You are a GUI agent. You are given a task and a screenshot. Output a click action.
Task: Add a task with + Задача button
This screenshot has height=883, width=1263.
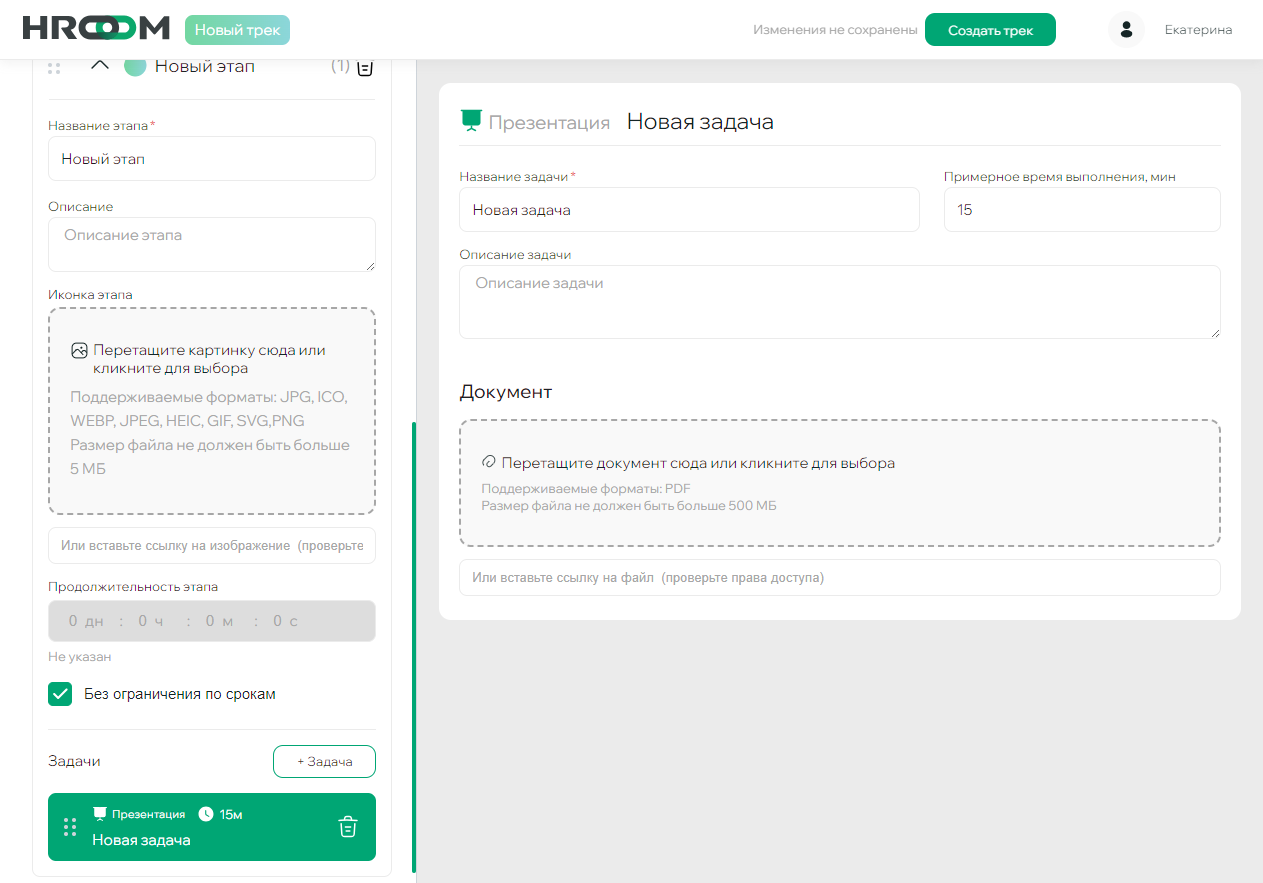click(324, 761)
